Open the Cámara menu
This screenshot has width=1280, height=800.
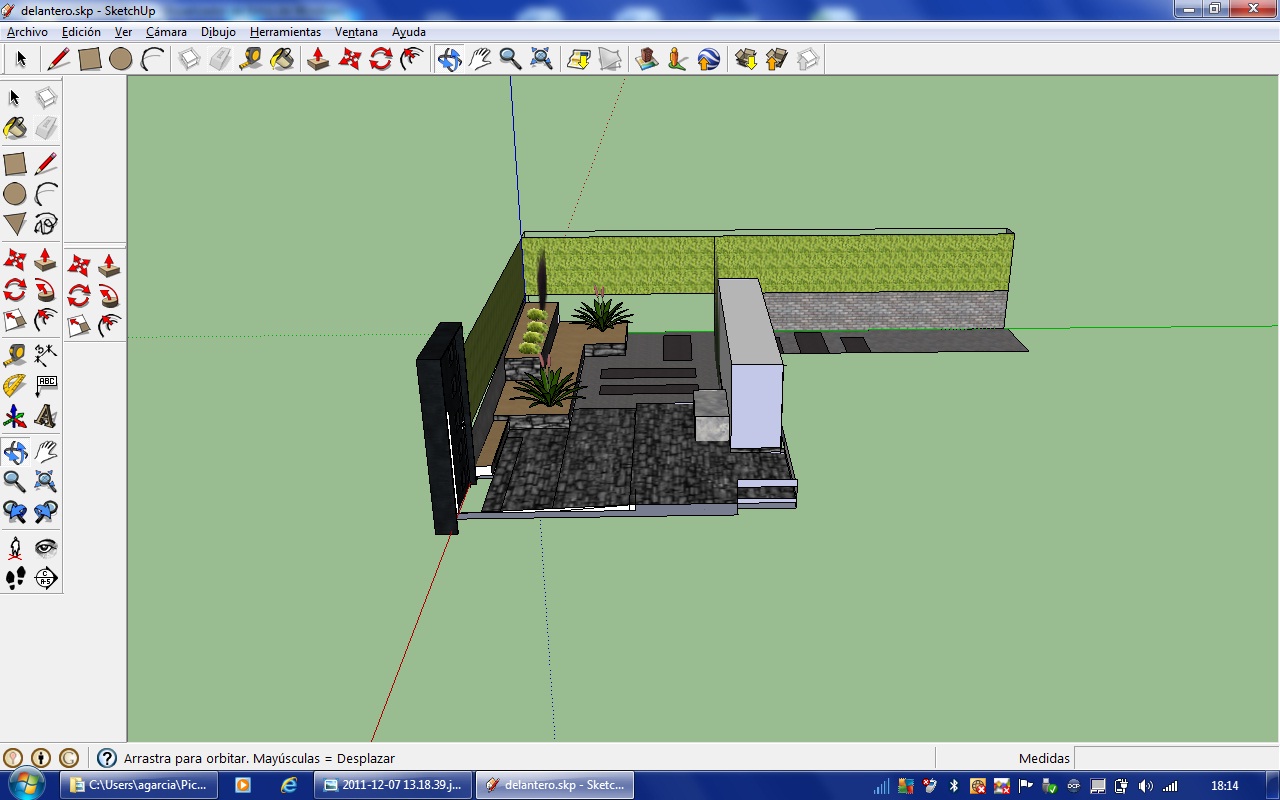[166, 32]
